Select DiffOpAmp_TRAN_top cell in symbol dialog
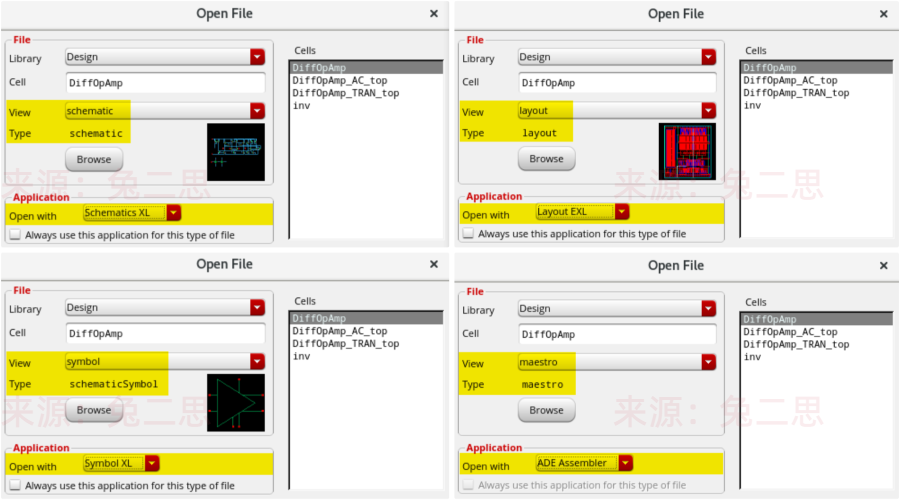The width and height of the screenshot is (900, 500). click(x=346, y=344)
